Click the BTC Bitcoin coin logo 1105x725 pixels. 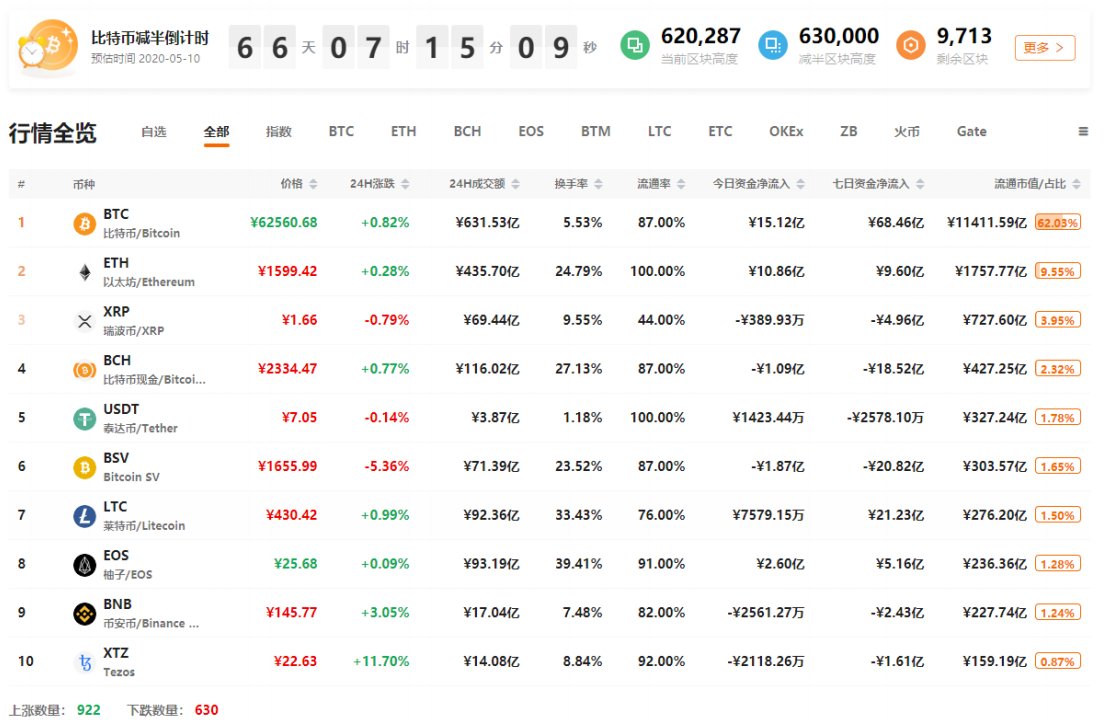pos(85,224)
